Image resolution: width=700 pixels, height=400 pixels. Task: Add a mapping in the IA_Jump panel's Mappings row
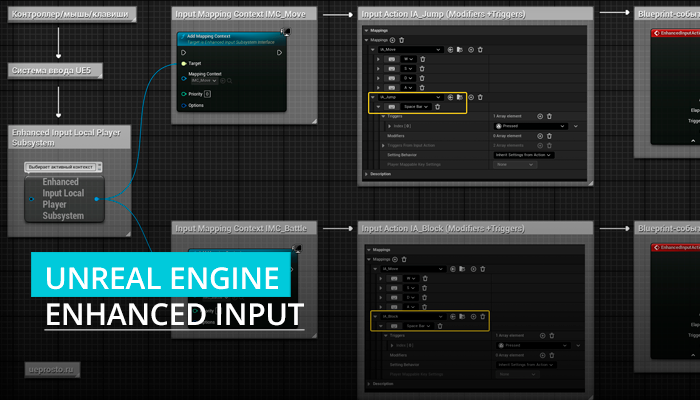pyautogui.click(x=392, y=40)
